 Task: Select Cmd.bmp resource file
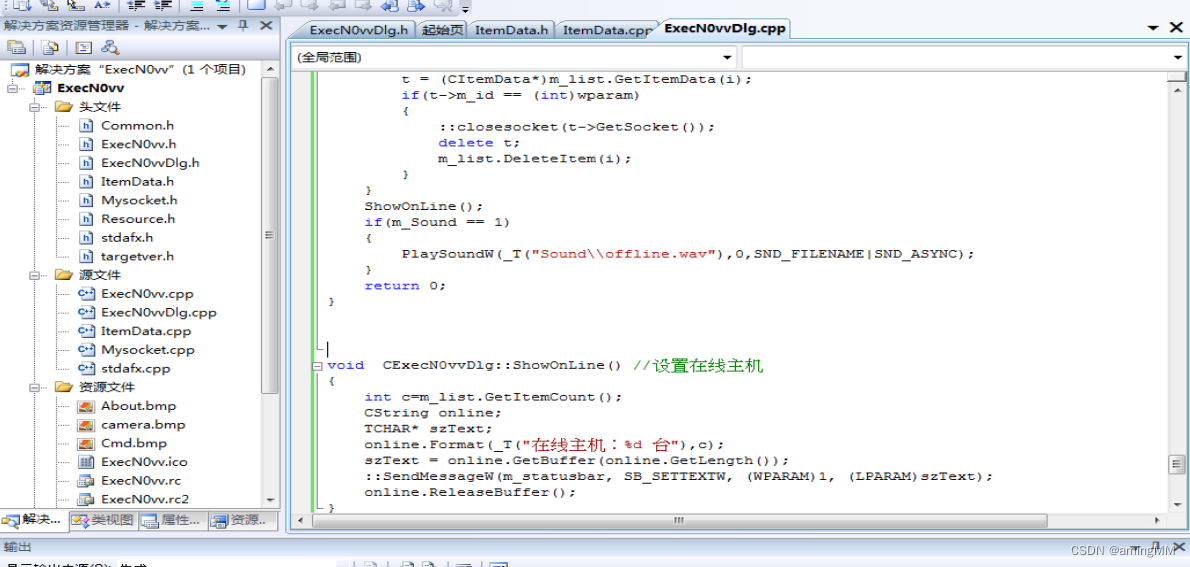coord(134,443)
